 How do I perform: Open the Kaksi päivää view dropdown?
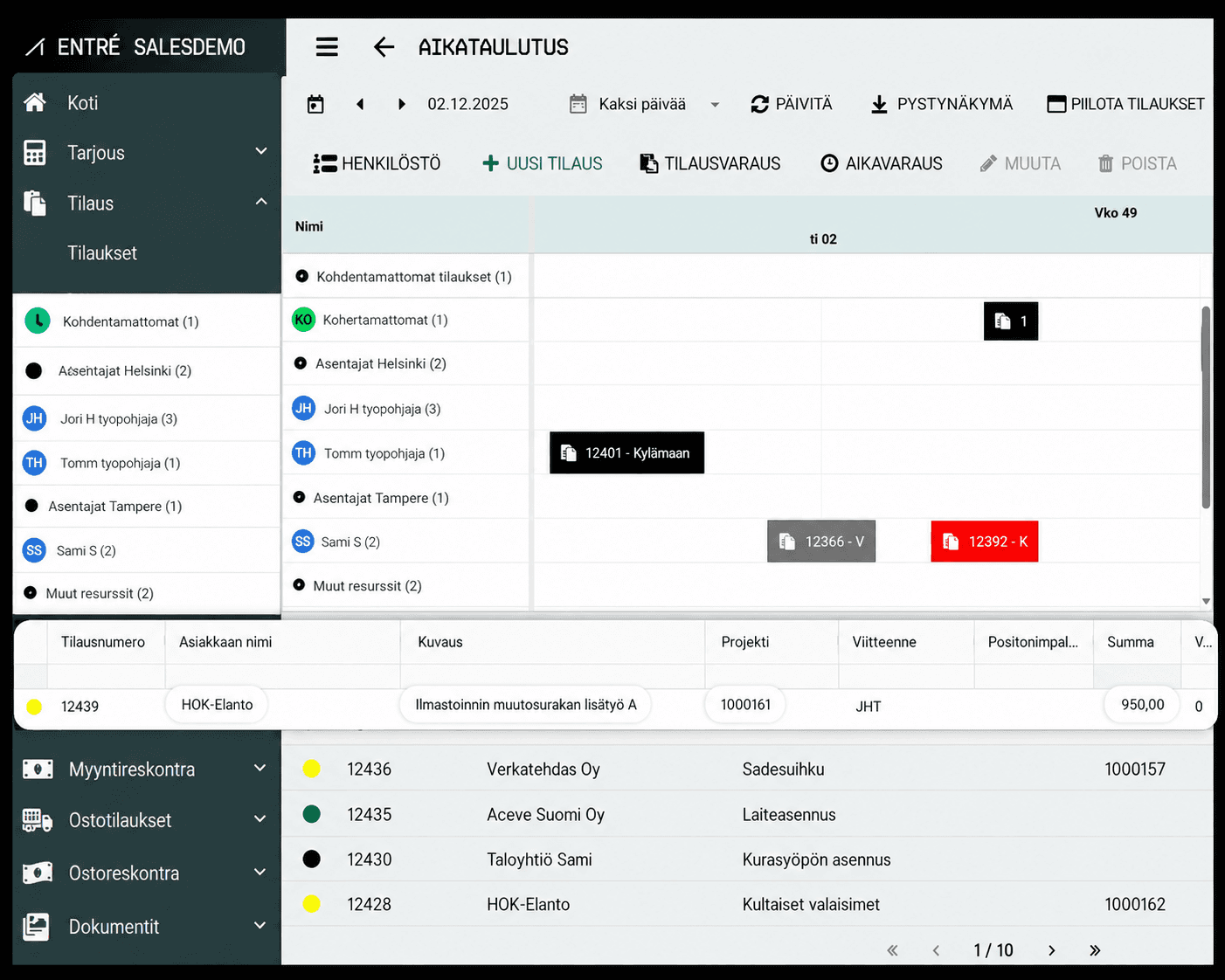645,105
